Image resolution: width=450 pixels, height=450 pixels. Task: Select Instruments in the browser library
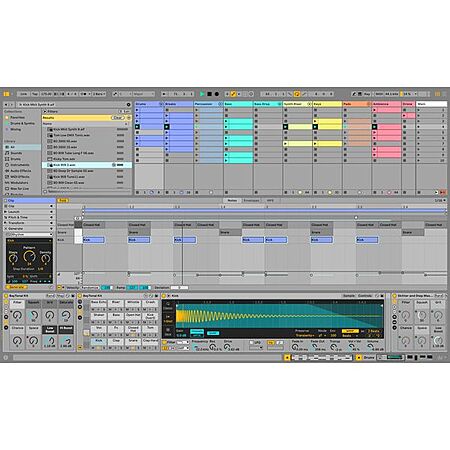(x=20, y=165)
